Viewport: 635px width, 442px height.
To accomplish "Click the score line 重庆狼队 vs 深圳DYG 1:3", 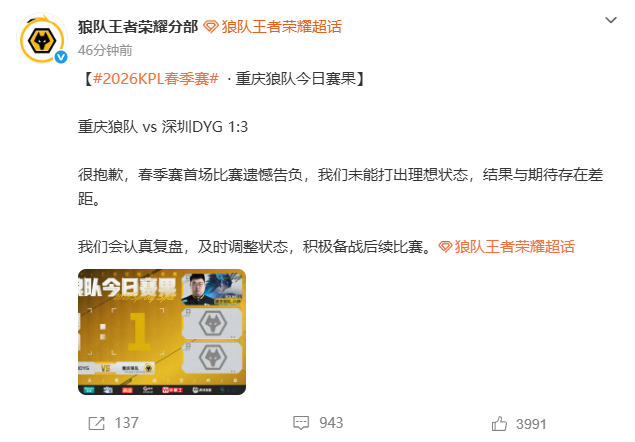I will coord(163,127).
